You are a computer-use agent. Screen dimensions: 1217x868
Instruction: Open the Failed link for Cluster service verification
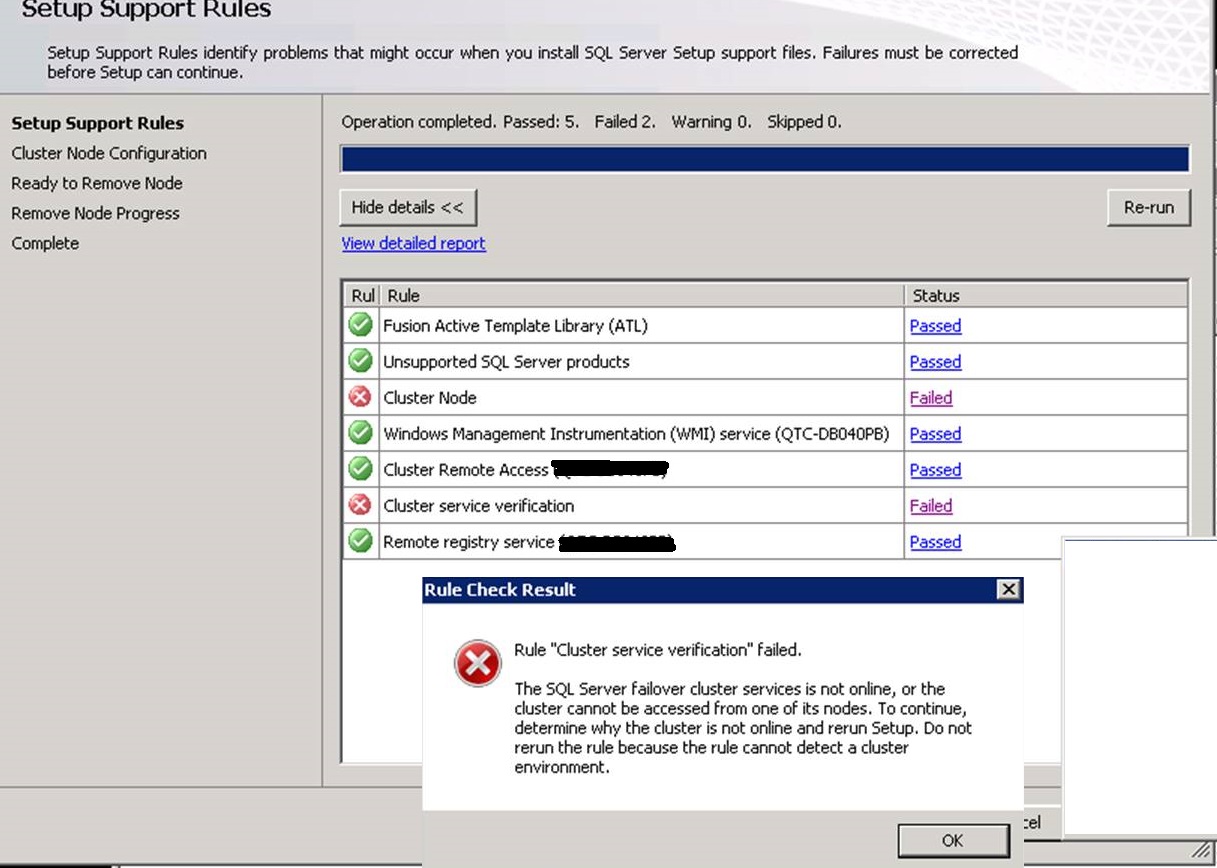pyautogui.click(x=930, y=505)
